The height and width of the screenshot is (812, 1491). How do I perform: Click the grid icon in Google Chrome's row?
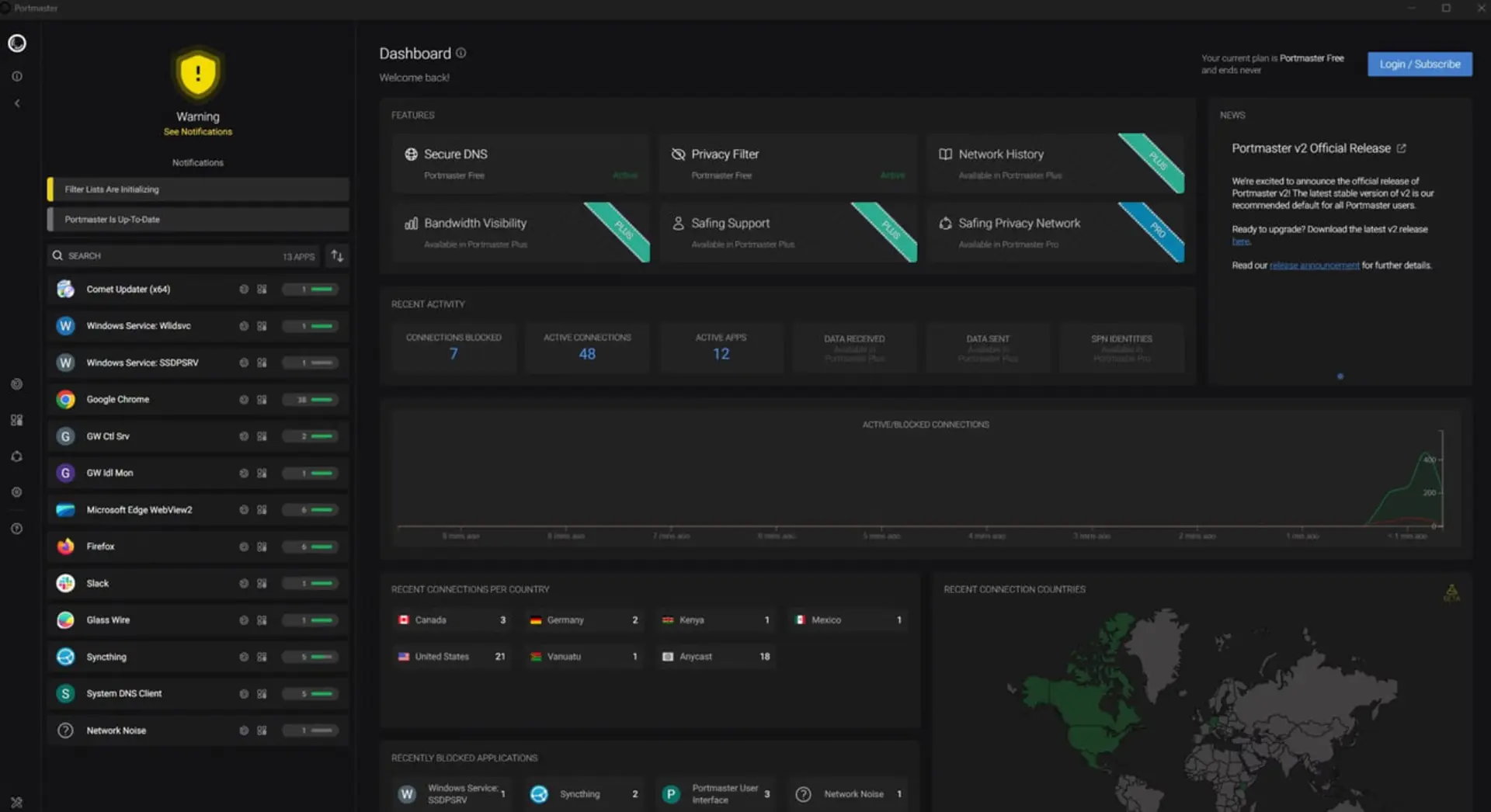tap(262, 400)
